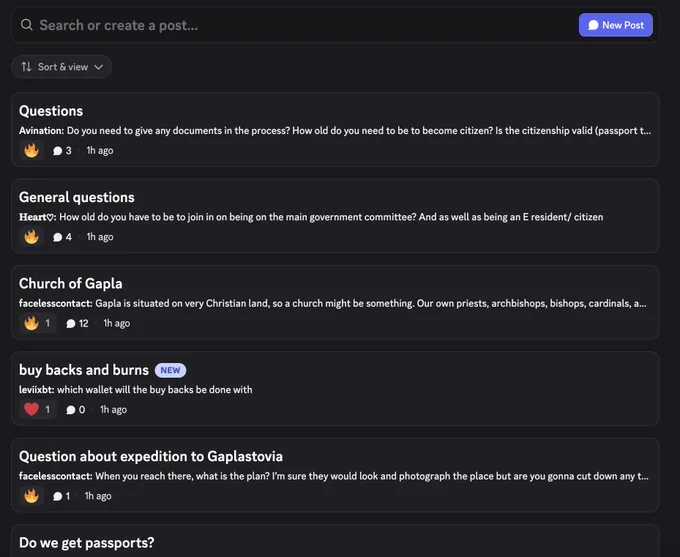This screenshot has height=557, width=680.
Task: Click comment icon on buy backs post
Action: pyautogui.click(x=71, y=410)
